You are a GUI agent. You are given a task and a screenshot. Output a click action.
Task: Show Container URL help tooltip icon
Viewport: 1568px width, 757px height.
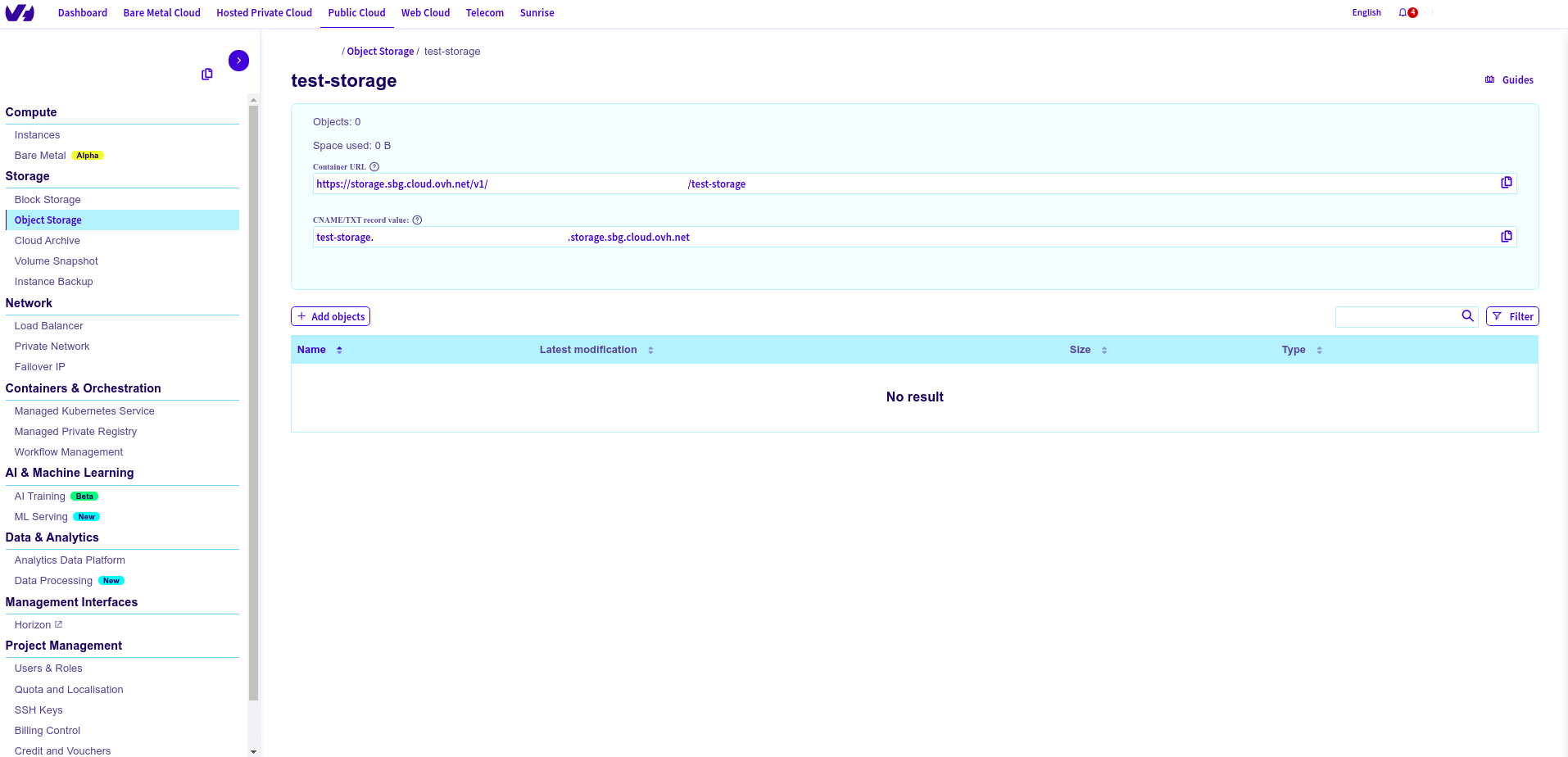tap(374, 167)
